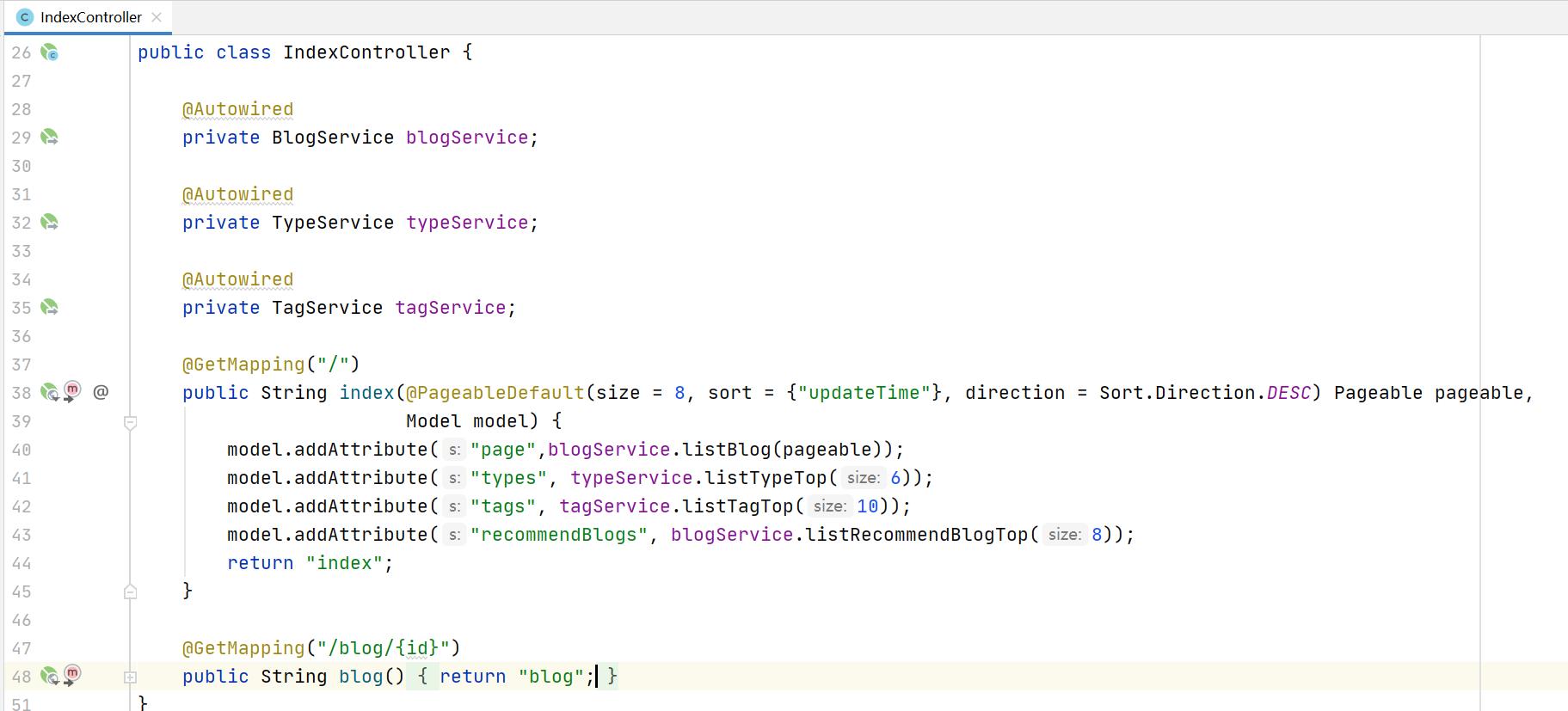1568x711 pixels.
Task: Click the green Spring request mapping icon on line 48
Action: [50, 677]
